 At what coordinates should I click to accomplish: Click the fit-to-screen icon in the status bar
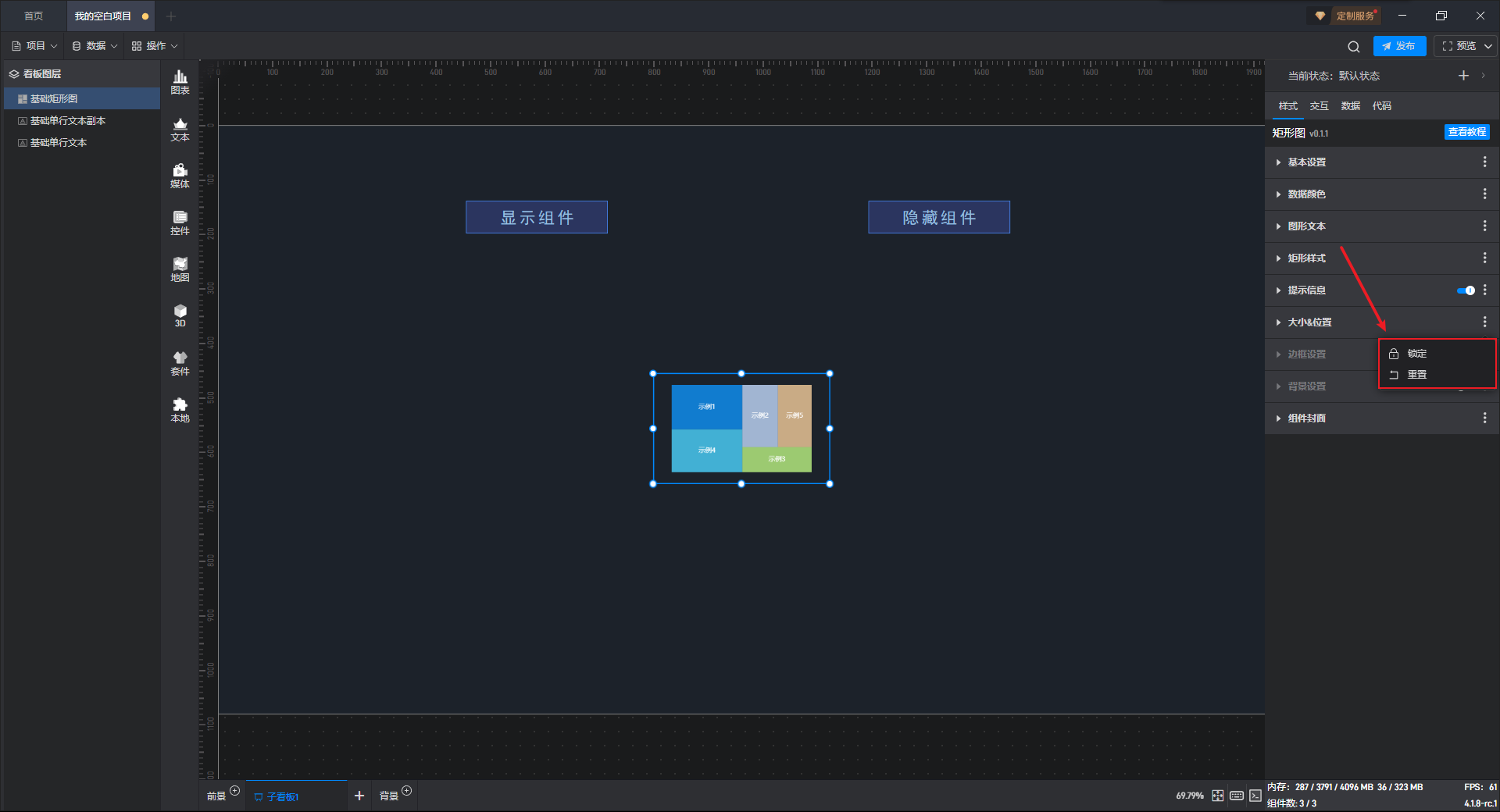pos(1218,796)
